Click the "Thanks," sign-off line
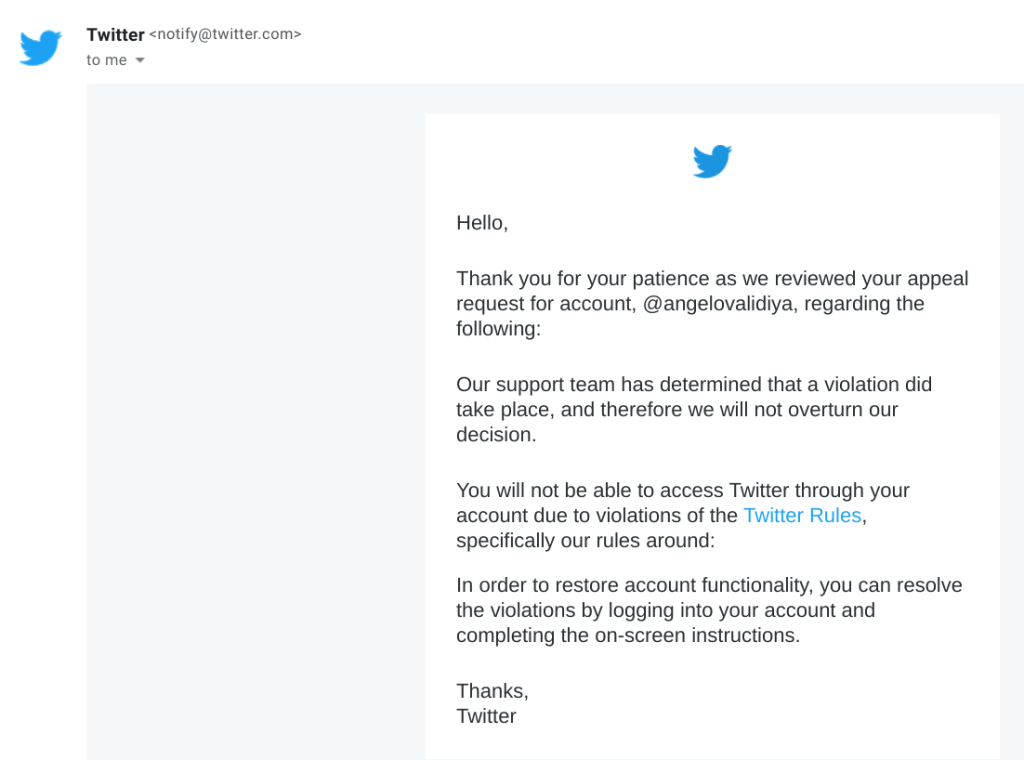The image size is (1024, 760). pyautogui.click(x=492, y=691)
